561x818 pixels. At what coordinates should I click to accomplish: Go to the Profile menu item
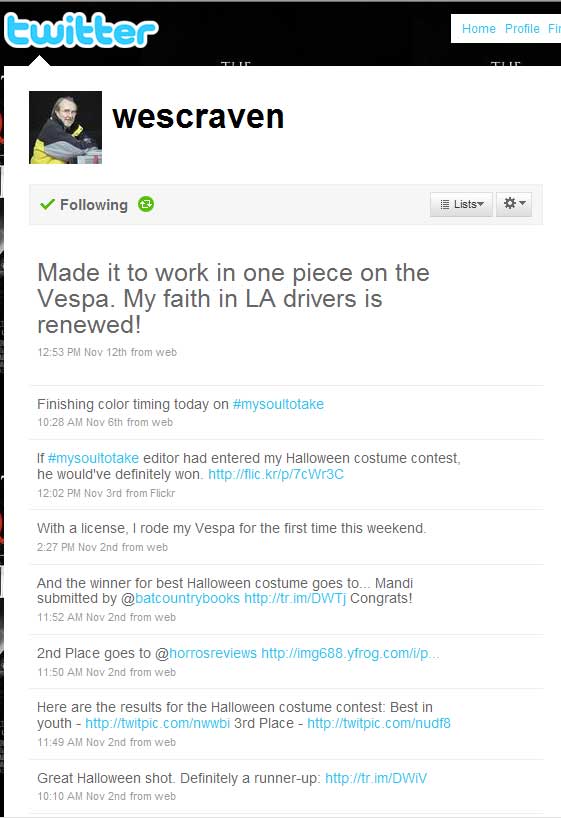coord(522,29)
